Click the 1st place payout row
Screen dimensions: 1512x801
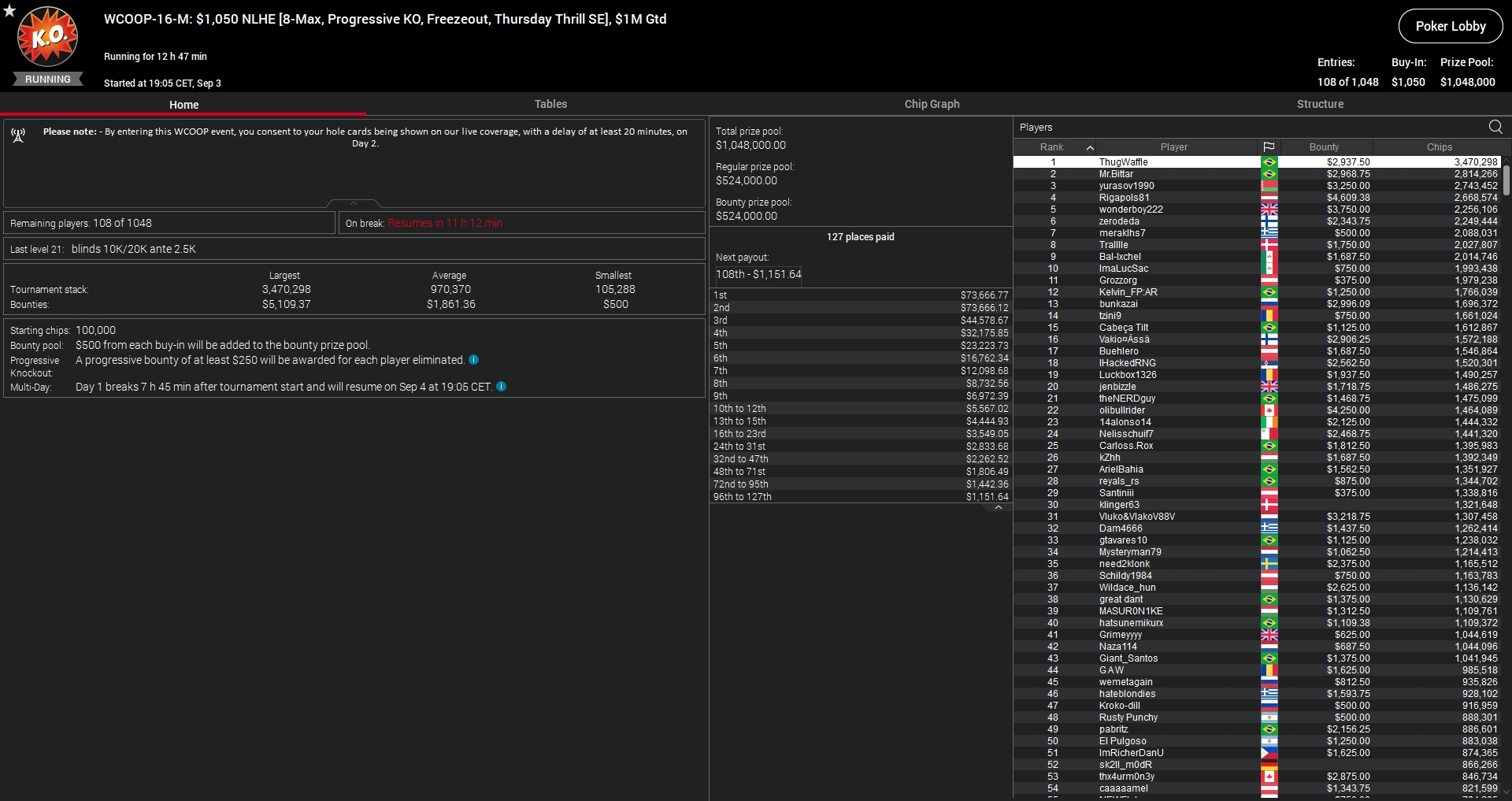pos(861,295)
